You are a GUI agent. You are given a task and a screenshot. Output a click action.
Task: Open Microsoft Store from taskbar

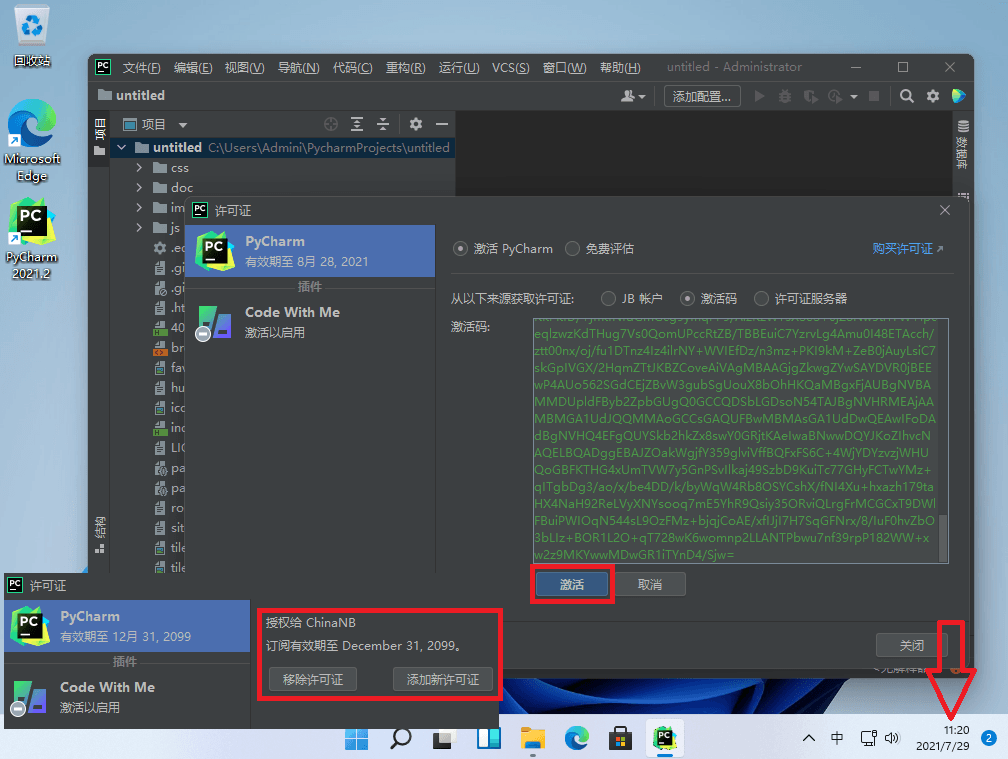pyautogui.click(x=620, y=738)
